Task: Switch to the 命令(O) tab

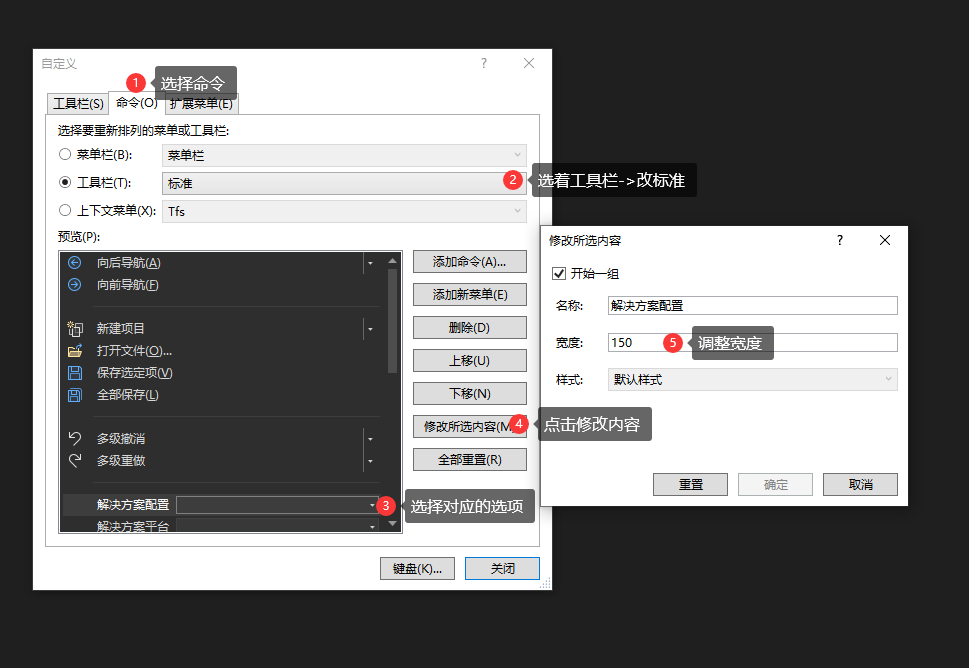Action: (x=137, y=103)
